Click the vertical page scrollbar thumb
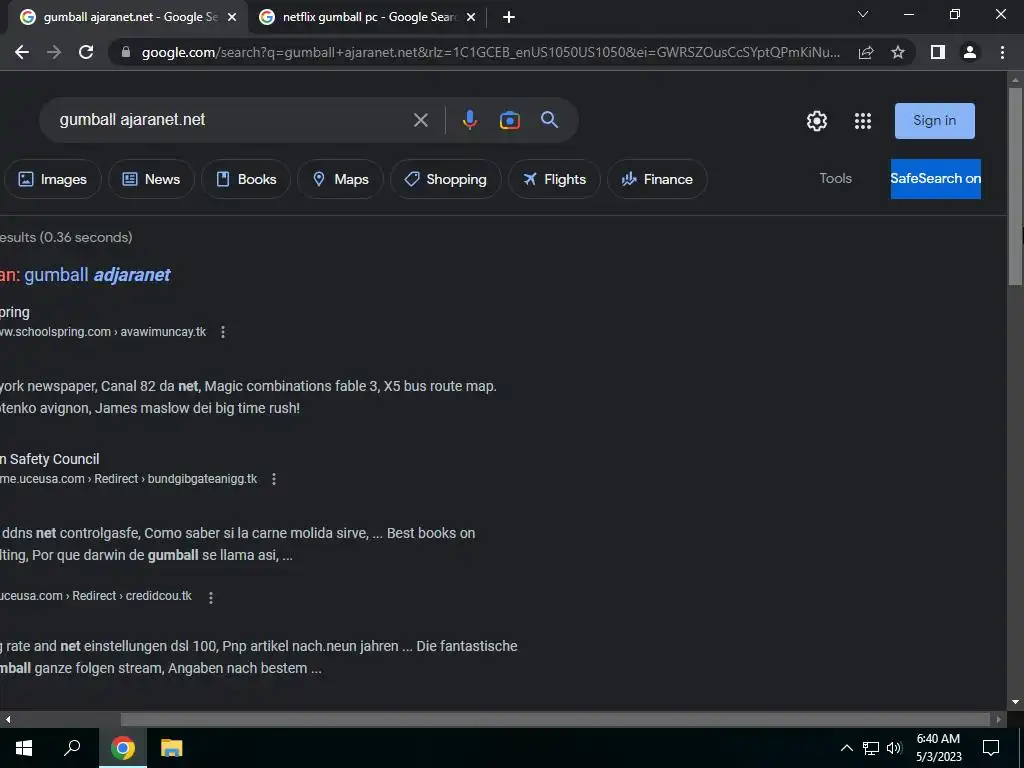The height and width of the screenshot is (768, 1024). (x=1015, y=186)
